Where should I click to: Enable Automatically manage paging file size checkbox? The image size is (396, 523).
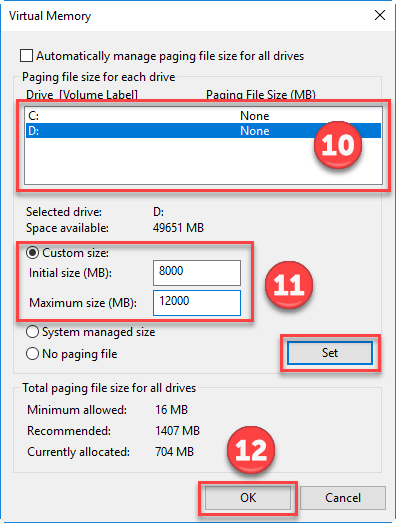(26, 56)
